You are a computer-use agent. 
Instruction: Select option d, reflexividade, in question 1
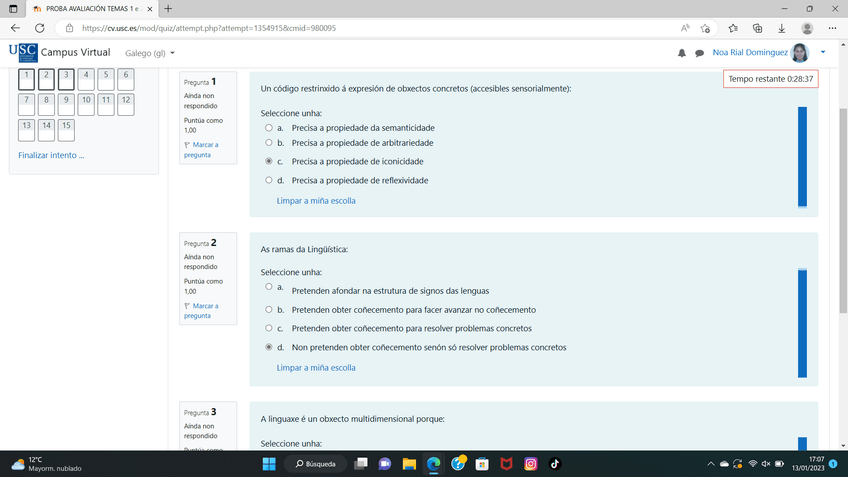click(269, 180)
